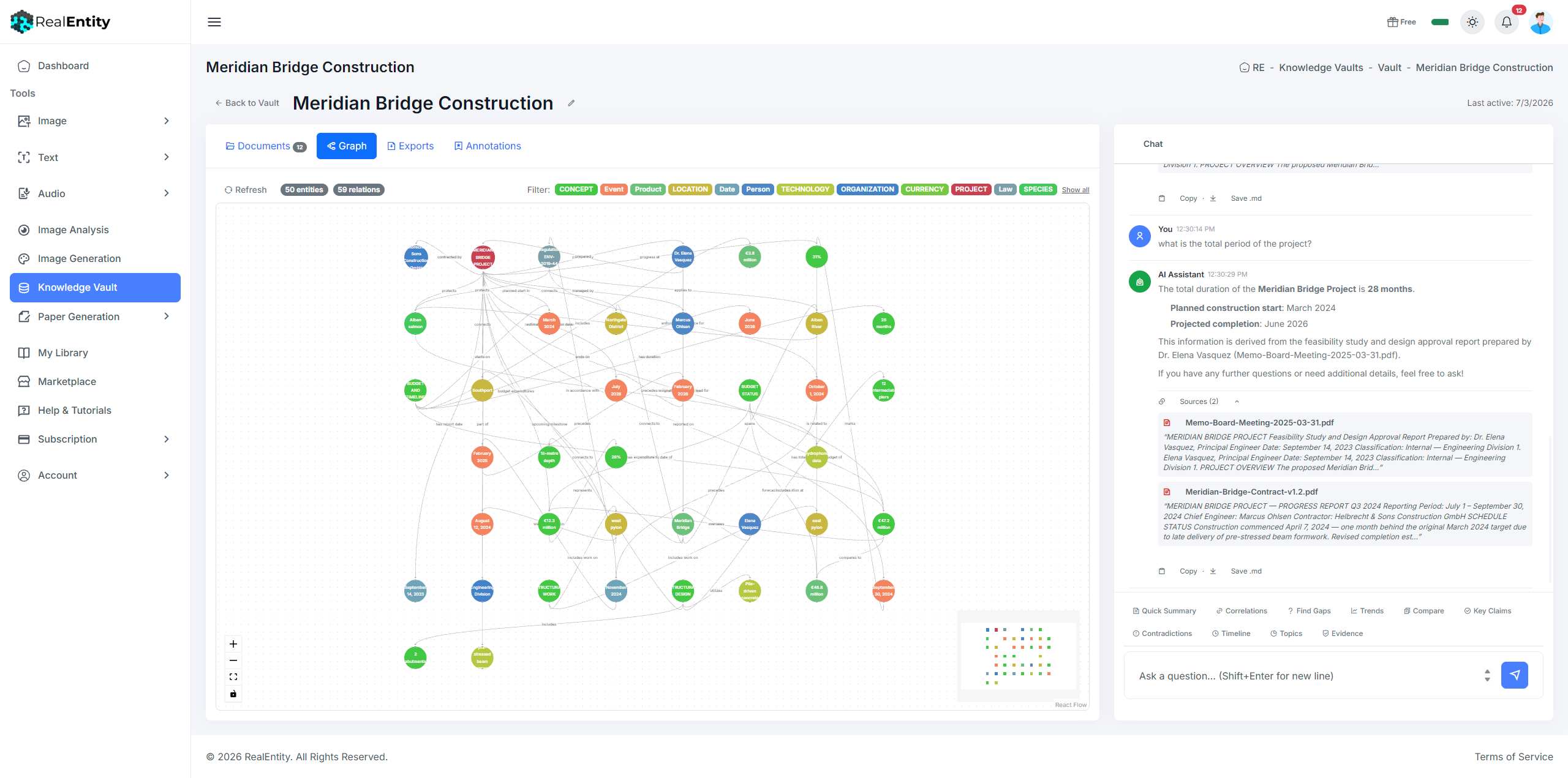Click the fit view graph control
The image size is (1568, 778).
pyautogui.click(x=233, y=677)
